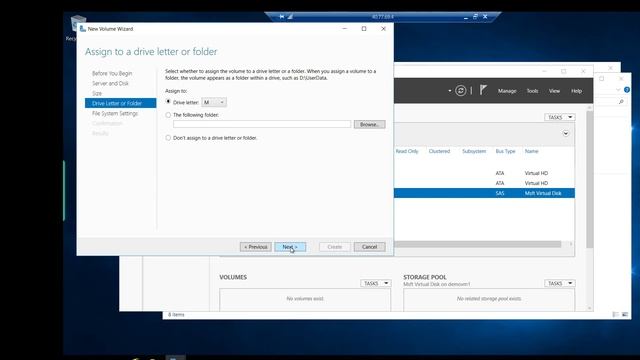Sort by Clustered column header
The width and height of the screenshot is (640, 360).
point(439,151)
